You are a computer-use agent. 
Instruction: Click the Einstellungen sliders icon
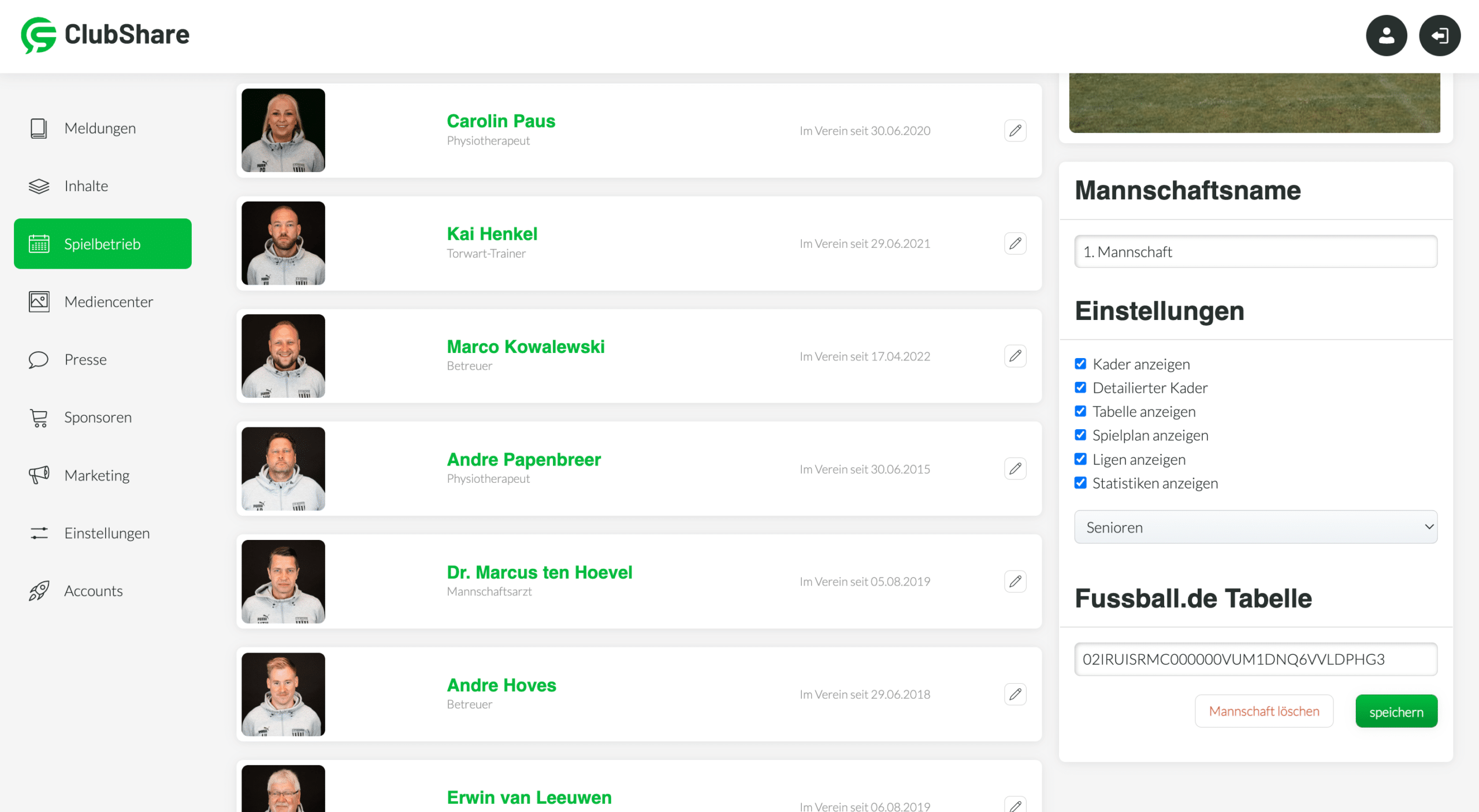click(39, 532)
